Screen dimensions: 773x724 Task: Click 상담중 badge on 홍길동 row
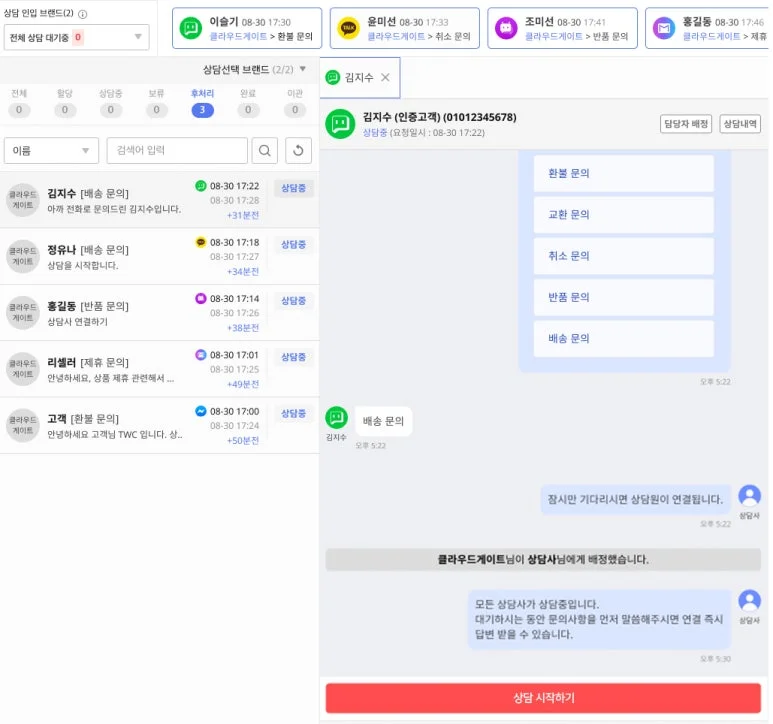click(293, 301)
